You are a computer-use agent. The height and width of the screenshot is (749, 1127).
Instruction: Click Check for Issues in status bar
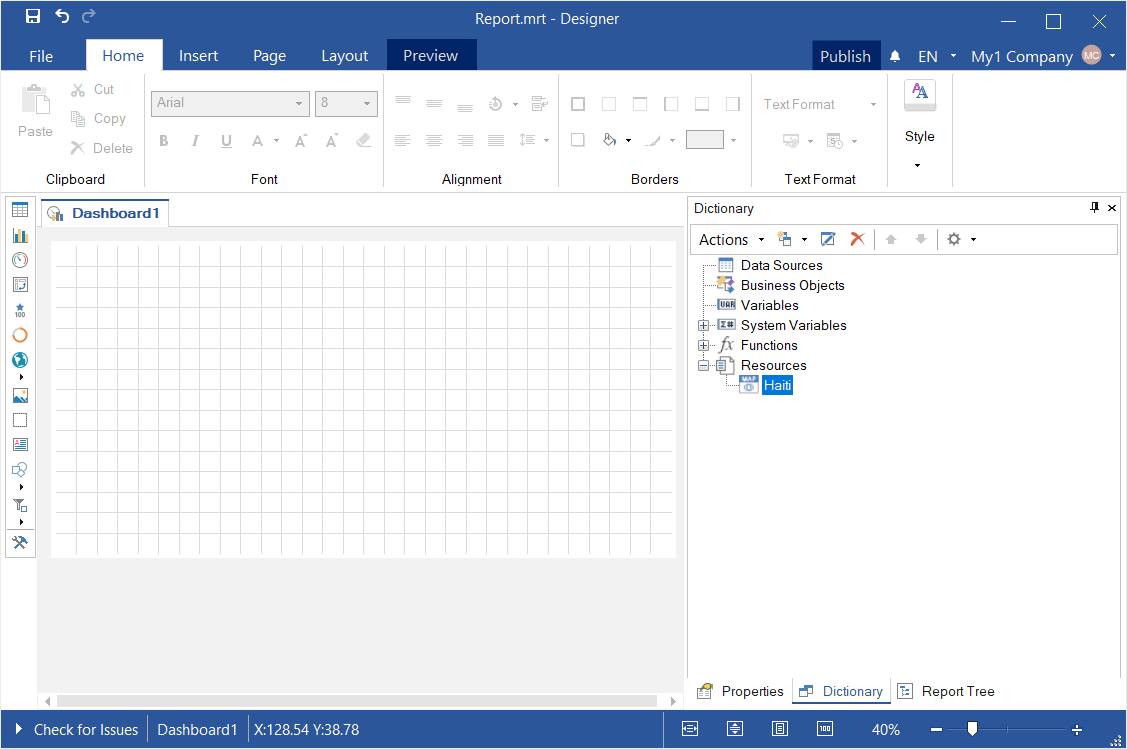pos(76,729)
